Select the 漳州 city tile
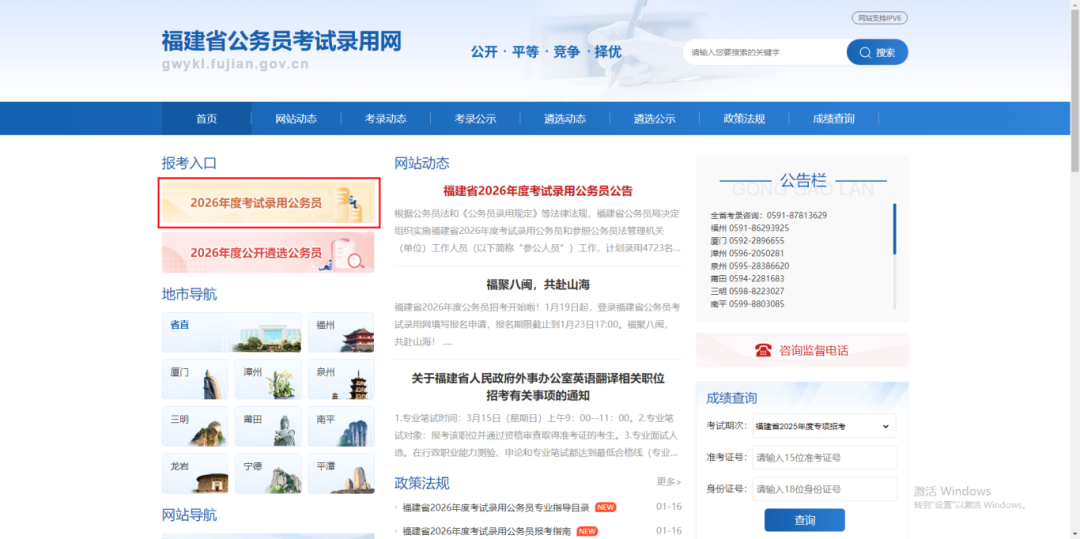Image resolution: width=1080 pixels, height=539 pixels. (268, 380)
